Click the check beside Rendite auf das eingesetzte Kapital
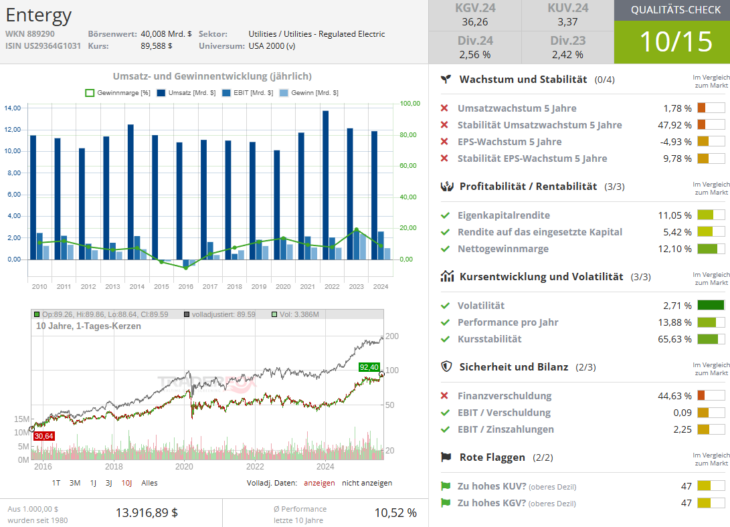The height and width of the screenshot is (527, 730). [x=445, y=232]
